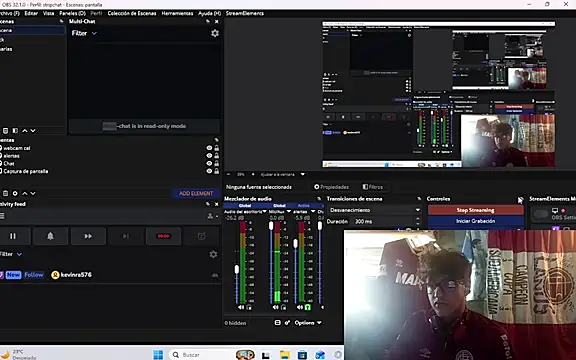The image size is (576, 360).
Task: Open the activity feed hamburger menu
Action: click(x=2, y=216)
